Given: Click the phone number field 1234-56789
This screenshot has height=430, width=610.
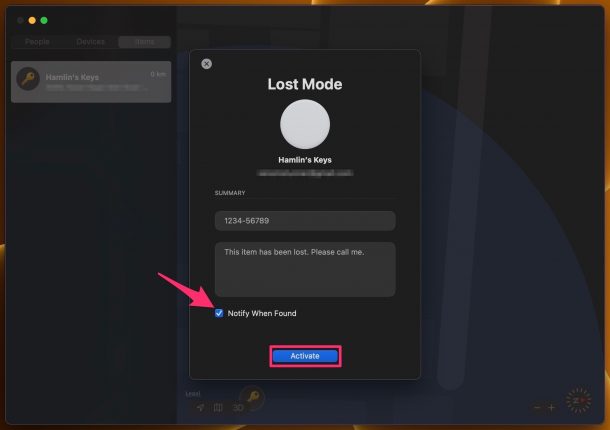Looking at the screenshot, I should pyautogui.click(x=305, y=221).
